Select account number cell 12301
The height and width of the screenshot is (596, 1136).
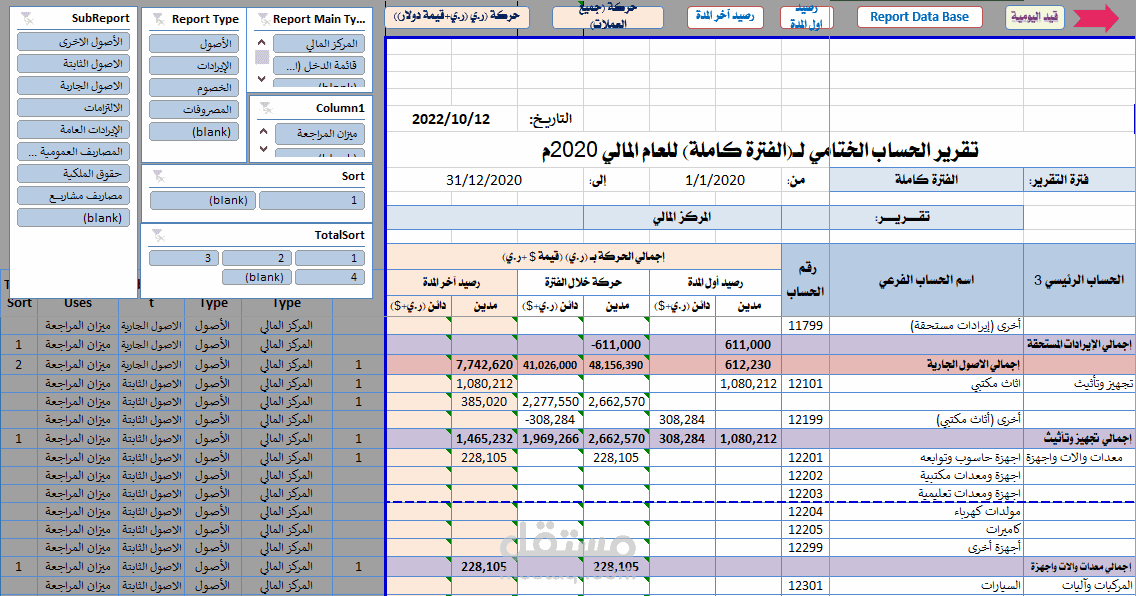click(x=806, y=585)
